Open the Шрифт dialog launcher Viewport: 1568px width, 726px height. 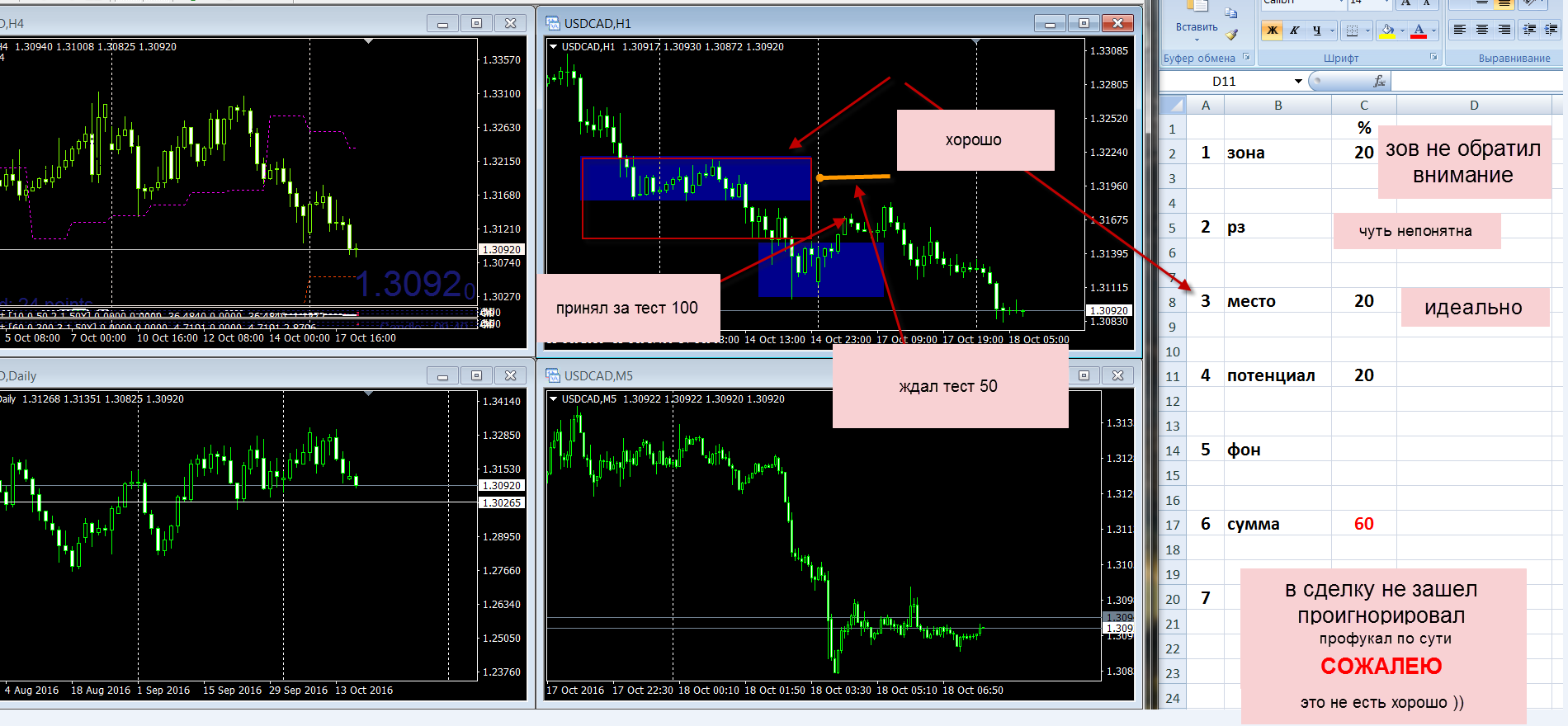[x=1433, y=58]
